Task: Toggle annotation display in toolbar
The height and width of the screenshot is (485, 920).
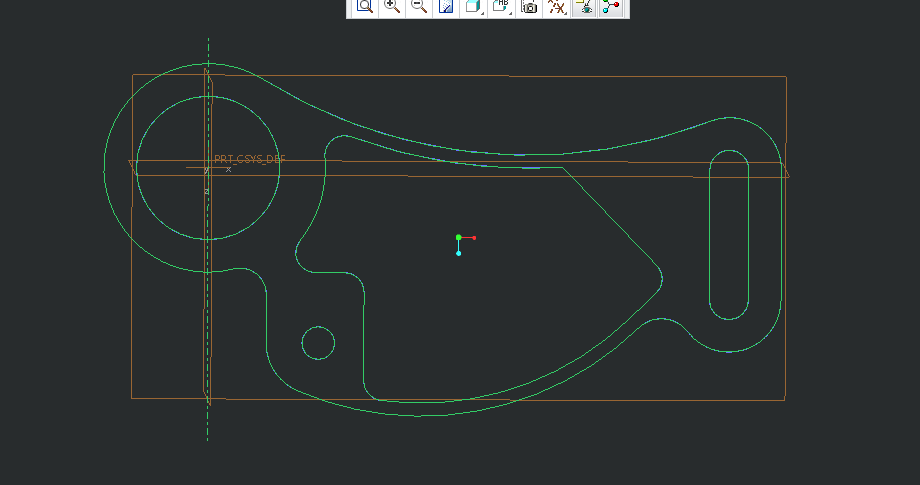Action: pos(586,7)
